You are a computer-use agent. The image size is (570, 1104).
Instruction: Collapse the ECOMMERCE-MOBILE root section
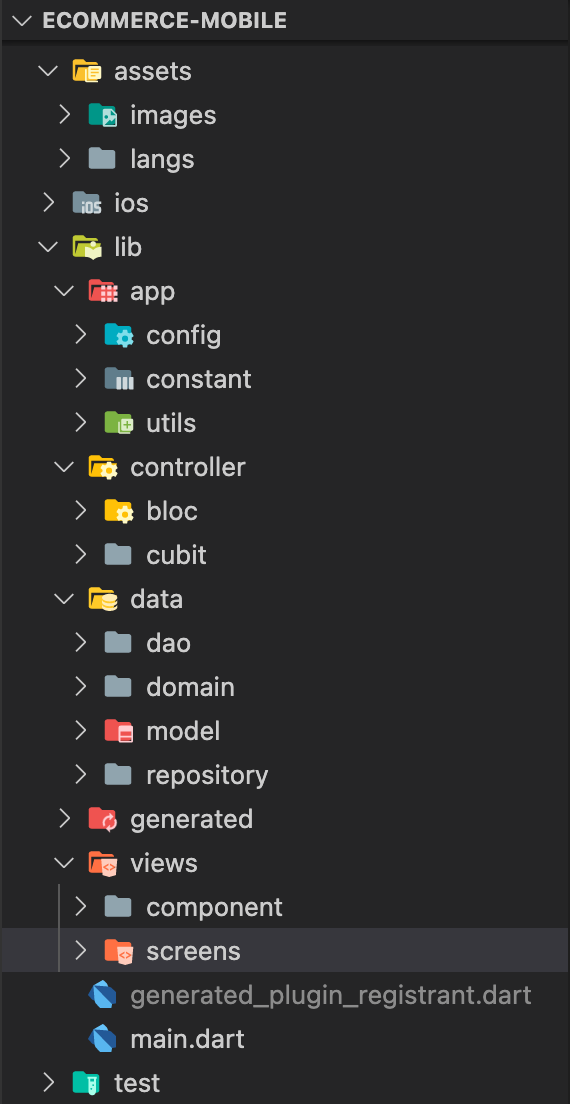click(x=21, y=20)
